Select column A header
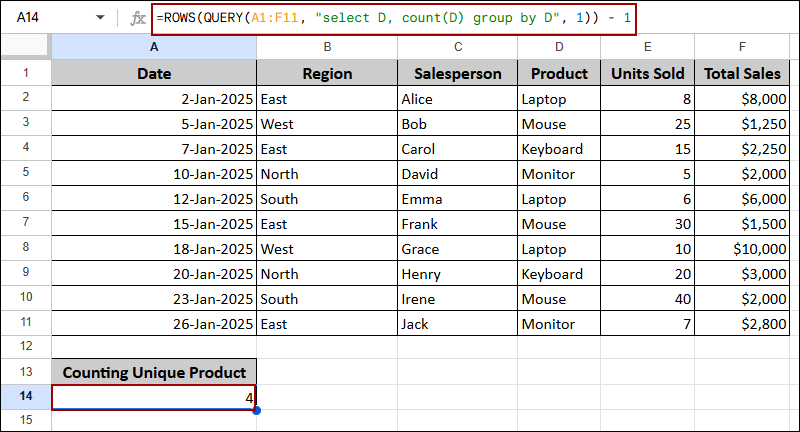The height and width of the screenshot is (432, 800). (154, 47)
